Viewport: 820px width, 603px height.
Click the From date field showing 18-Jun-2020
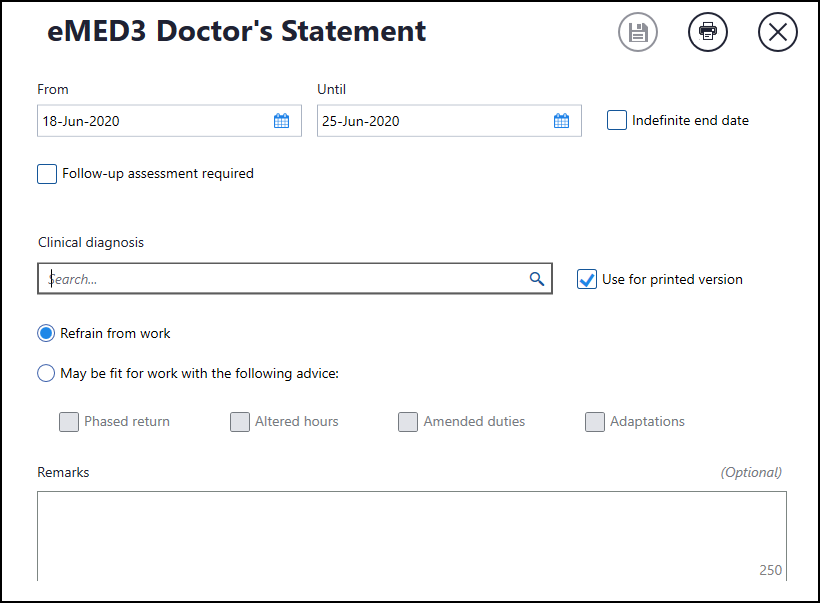[150, 121]
